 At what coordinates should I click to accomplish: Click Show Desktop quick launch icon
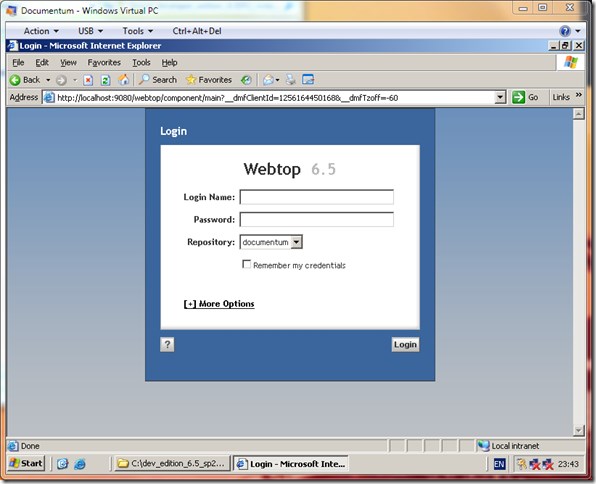coord(62,463)
